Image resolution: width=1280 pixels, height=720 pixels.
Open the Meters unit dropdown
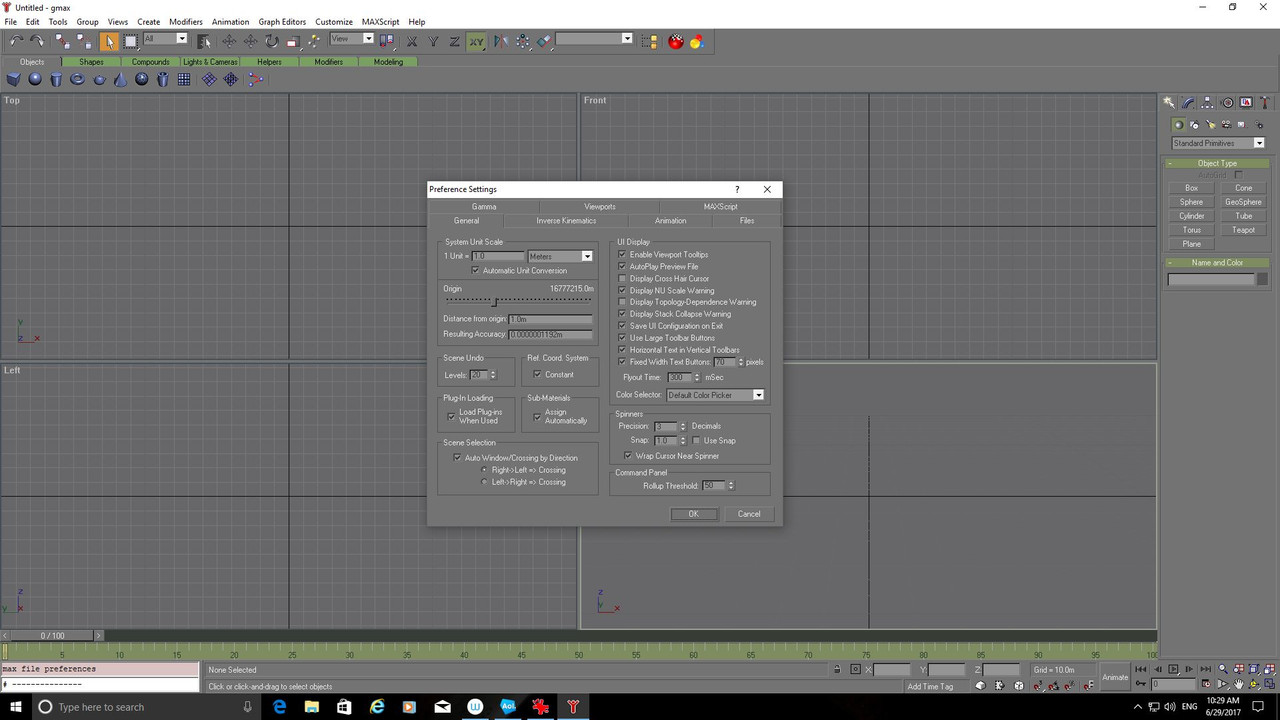click(x=587, y=256)
